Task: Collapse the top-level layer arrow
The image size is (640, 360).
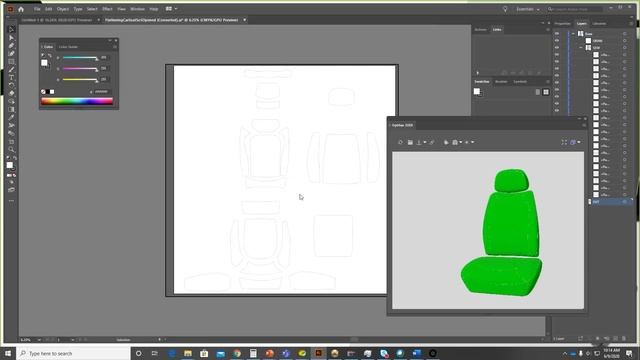Action: [x=573, y=33]
